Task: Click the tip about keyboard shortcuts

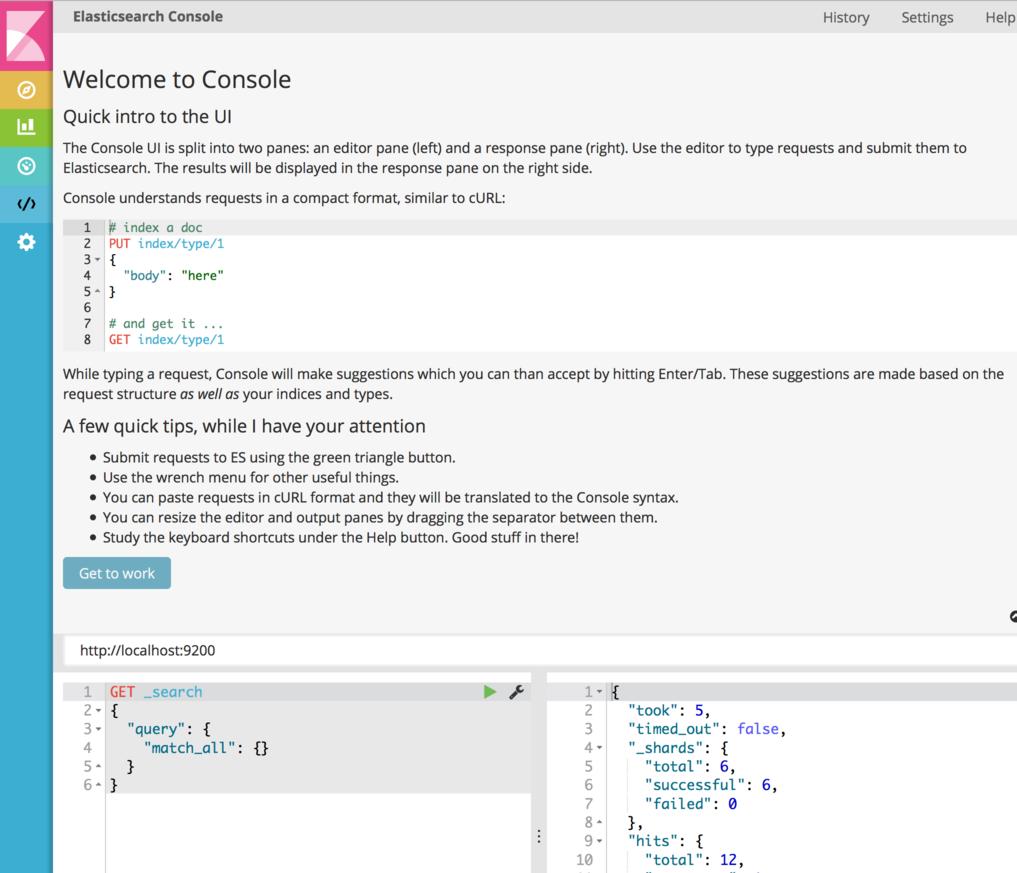Action: coord(341,538)
